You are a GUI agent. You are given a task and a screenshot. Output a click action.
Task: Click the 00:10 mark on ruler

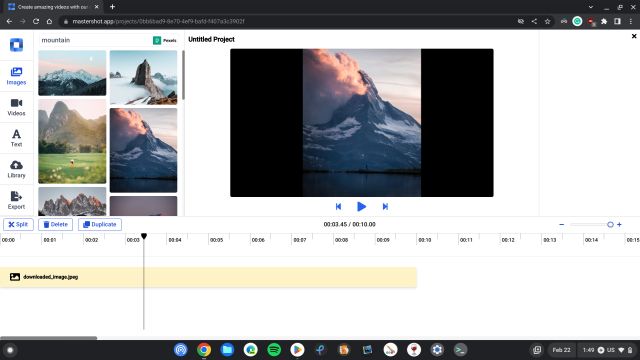pyautogui.click(x=424, y=240)
